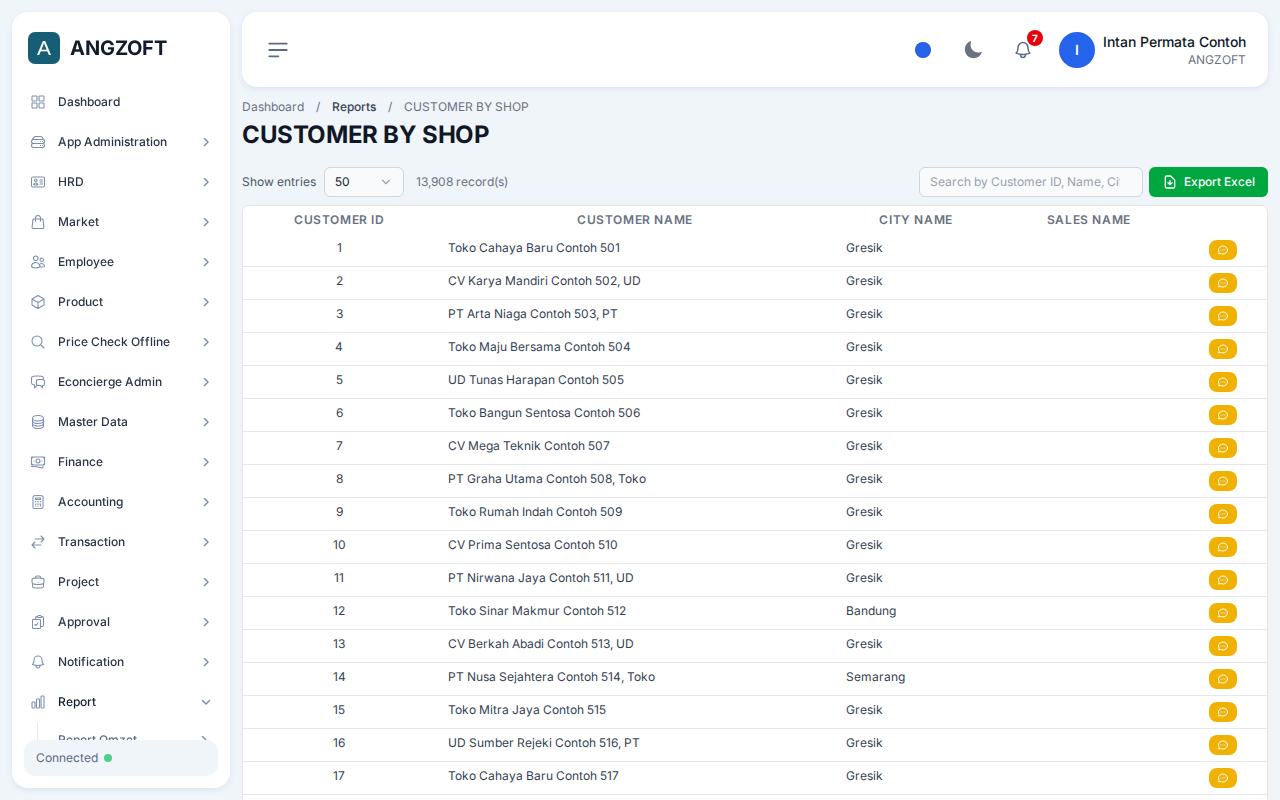Open comment button for Toko Rumah Indah Contoh 509
Image resolution: width=1280 pixels, height=800 pixels.
point(1223,514)
